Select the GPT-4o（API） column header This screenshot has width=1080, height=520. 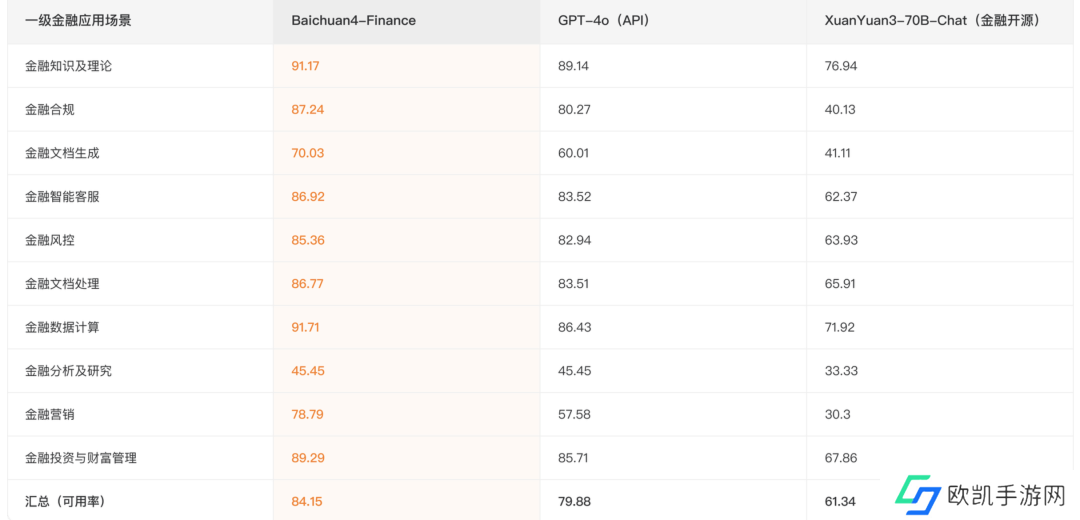[603, 20]
